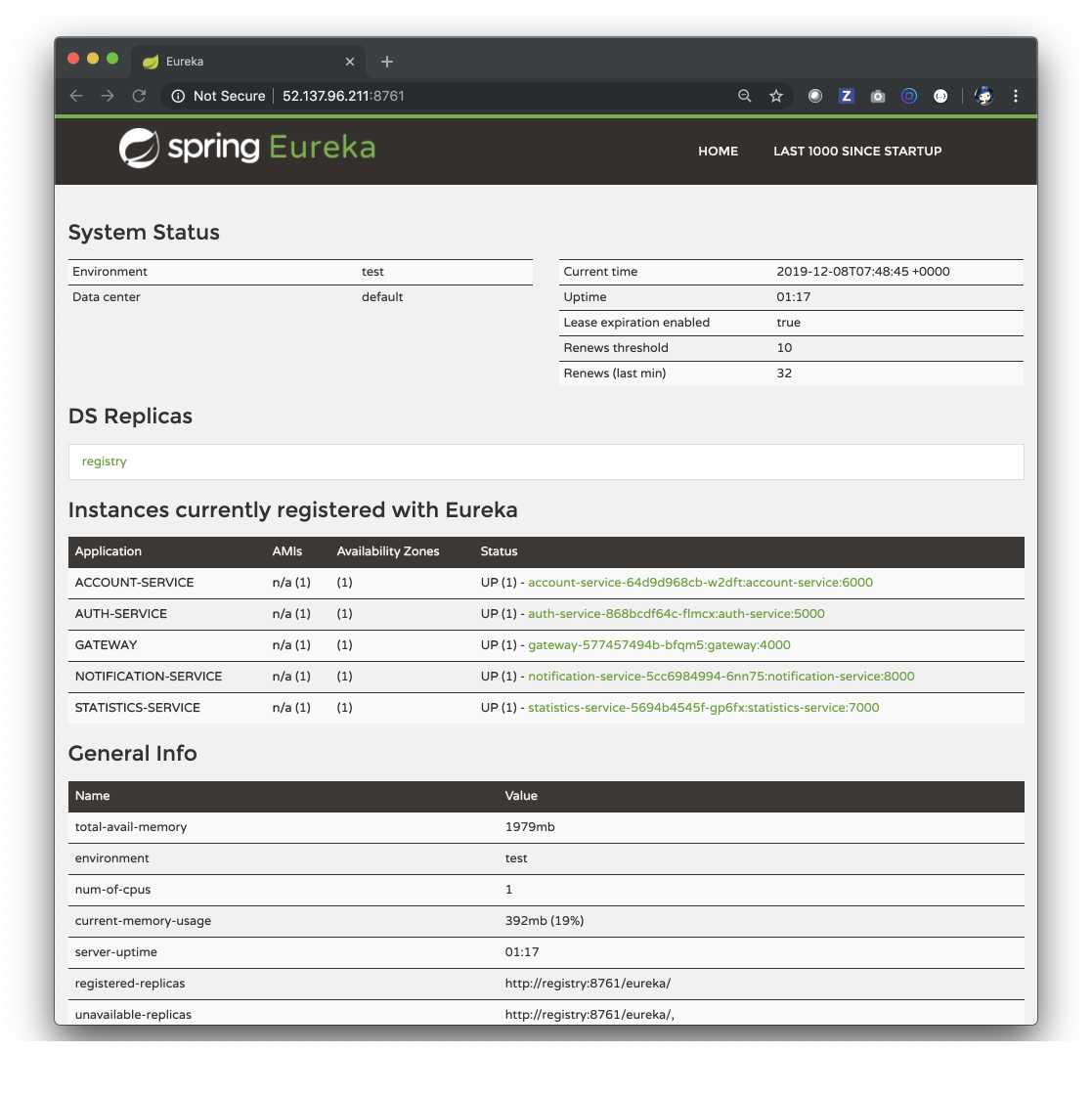
Task: Click the server-uptime value 01:17
Action: pyautogui.click(x=522, y=952)
